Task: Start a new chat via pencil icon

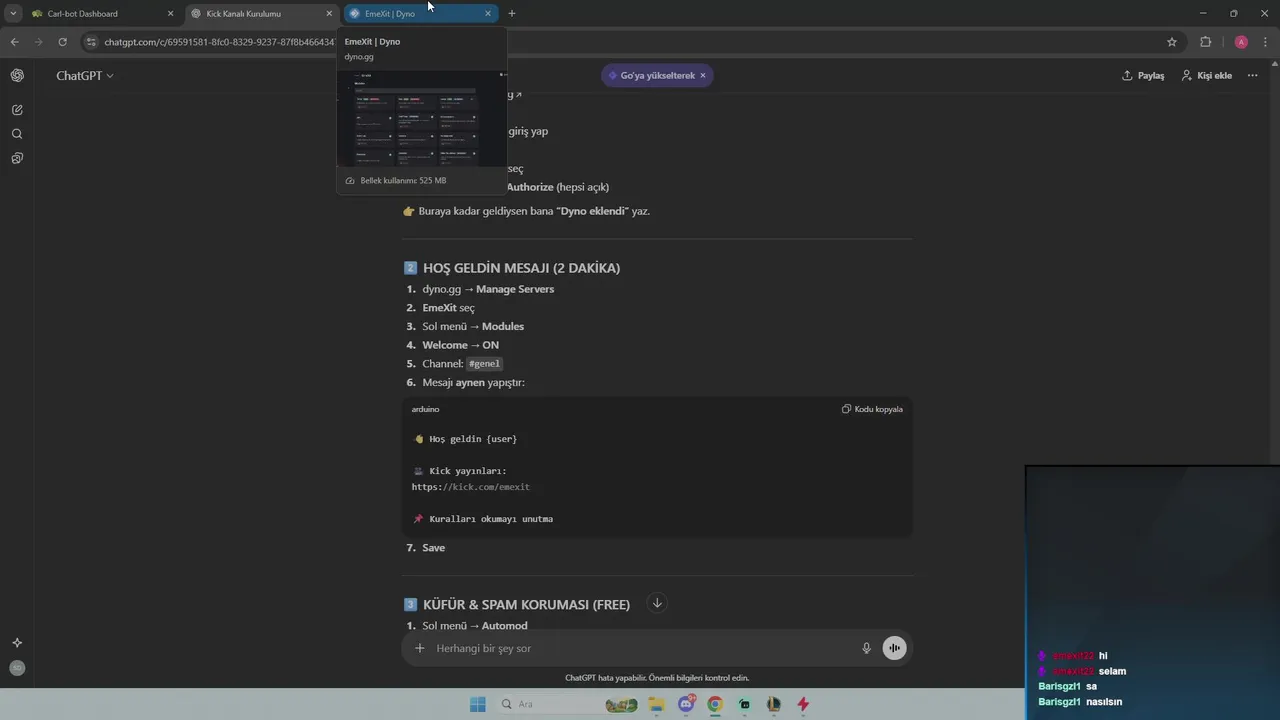Action: pyautogui.click(x=17, y=110)
